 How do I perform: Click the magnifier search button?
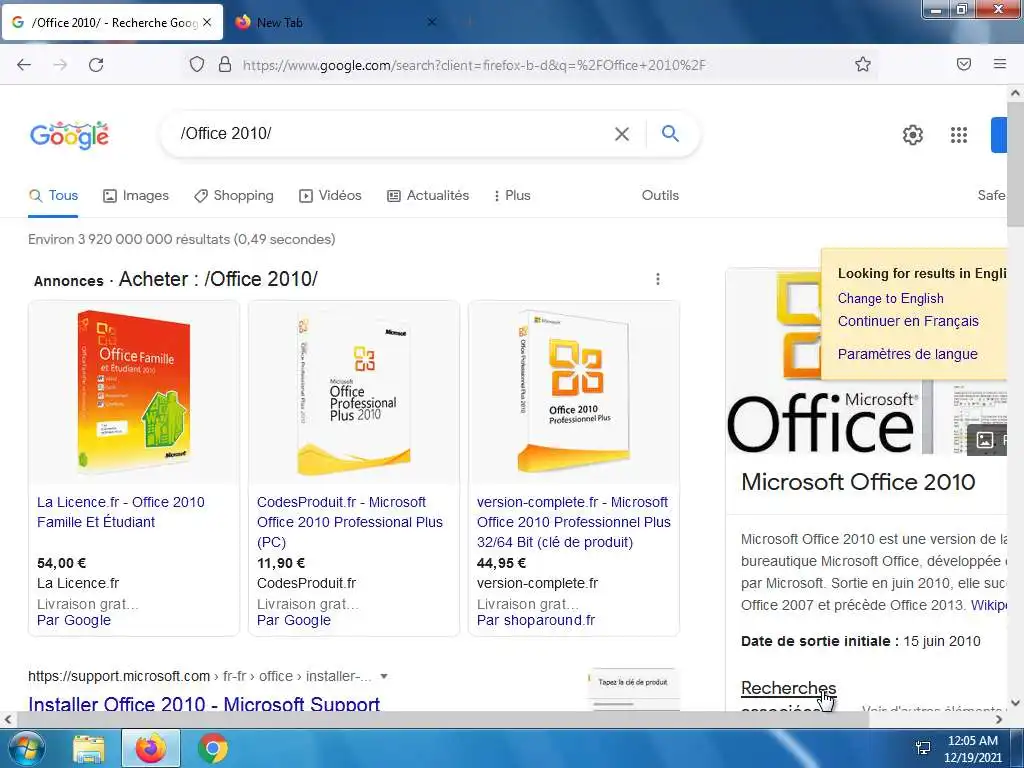click(x=670, y=133)
